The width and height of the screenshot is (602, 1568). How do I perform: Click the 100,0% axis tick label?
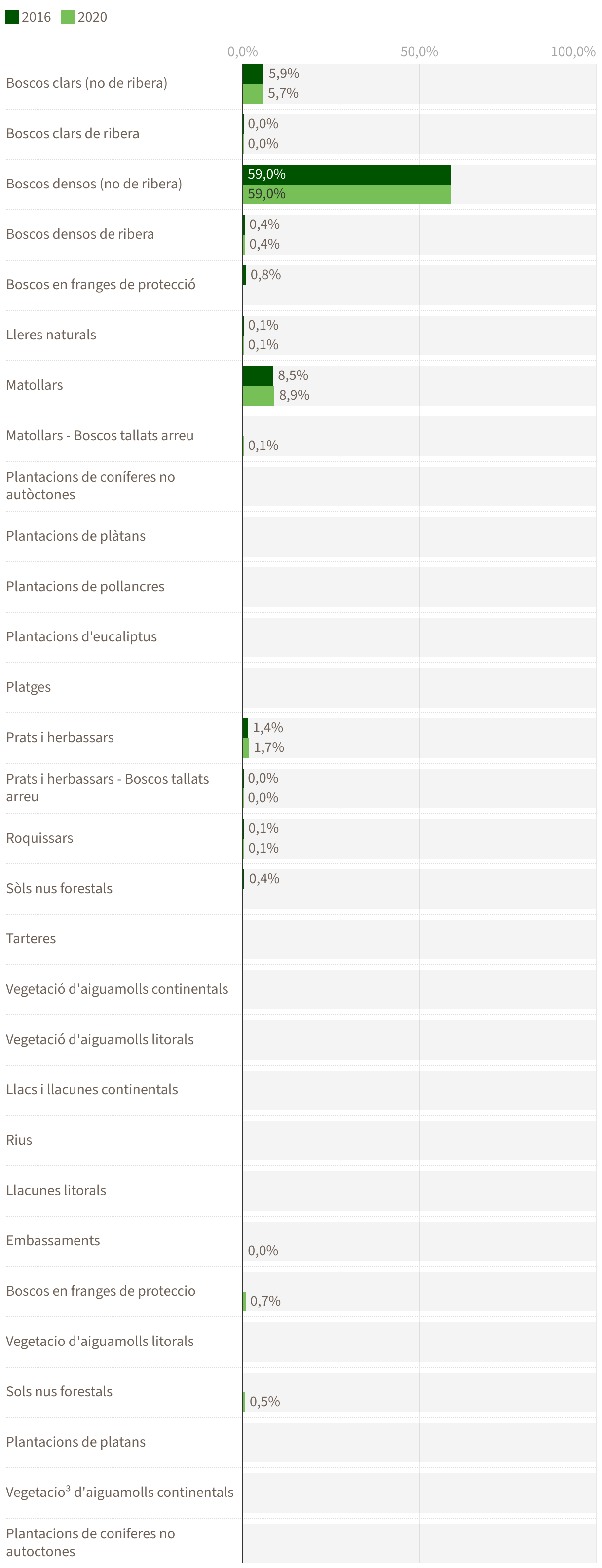[x=573, y=52]
